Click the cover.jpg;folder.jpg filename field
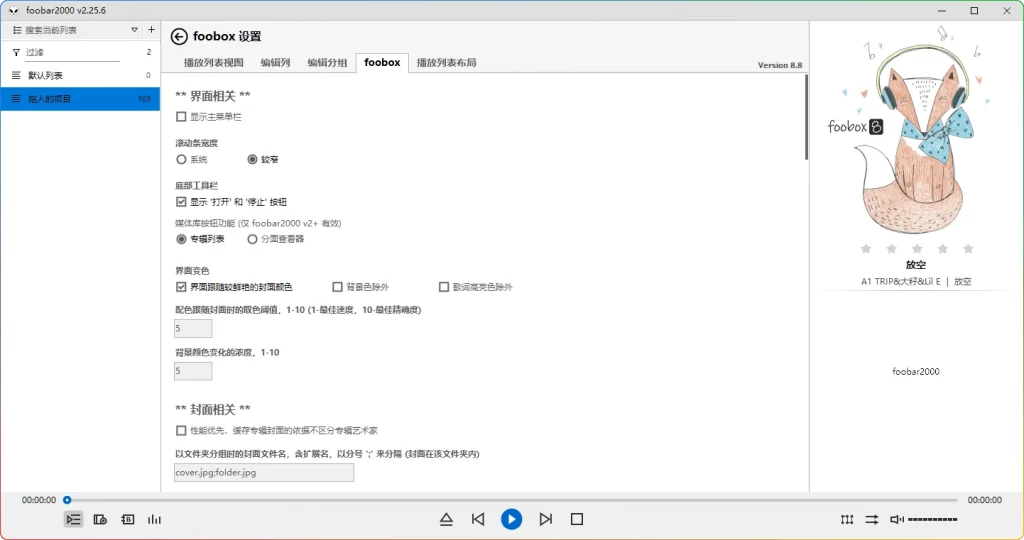 click(x=264, y=473)
